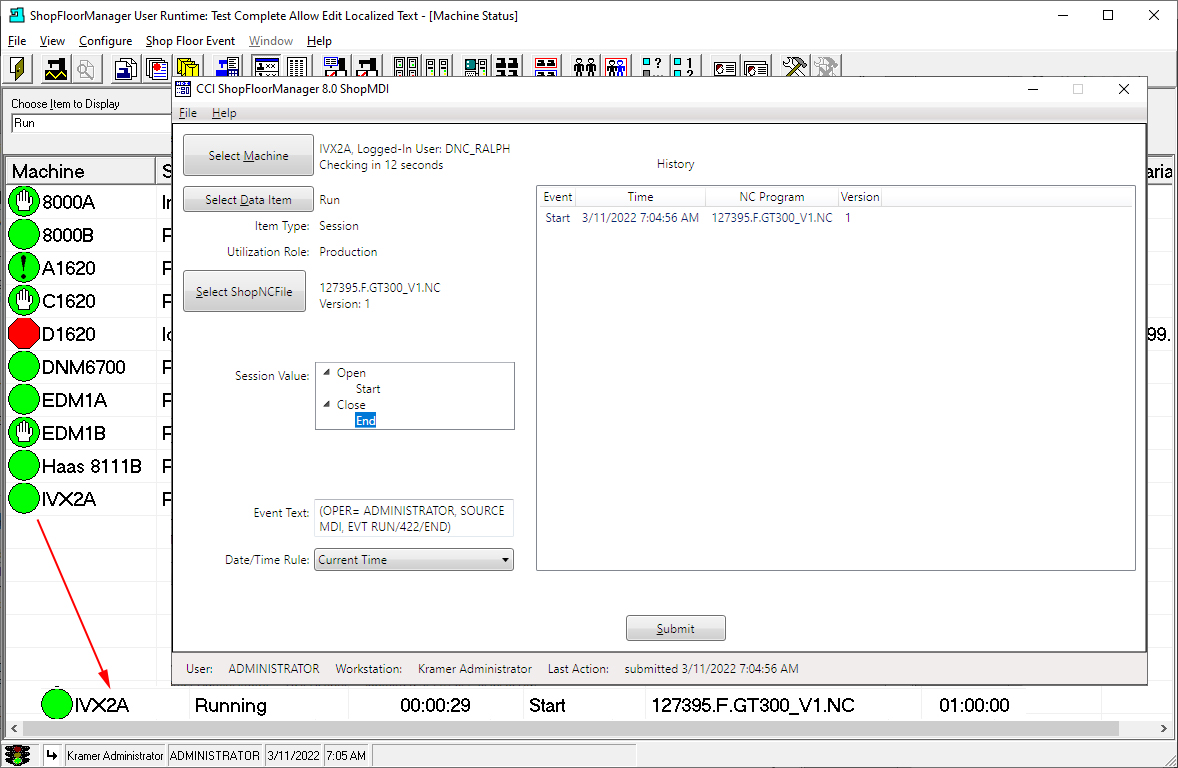Viewport: 1178px width, 768px height.
Task: Click the teal machine panel icon
Action: pyautogui.click(x=476, y=67)
